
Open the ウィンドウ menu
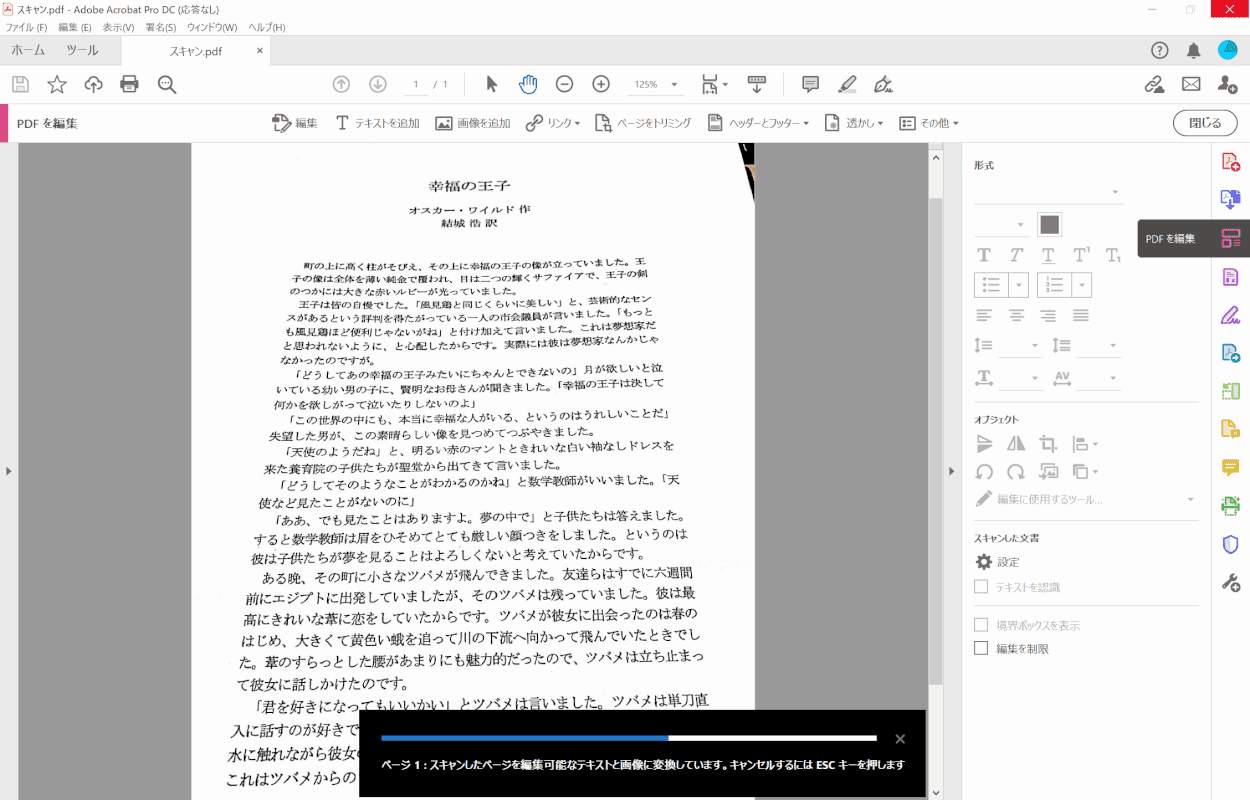pyautogui.click(x=212, y=27)
